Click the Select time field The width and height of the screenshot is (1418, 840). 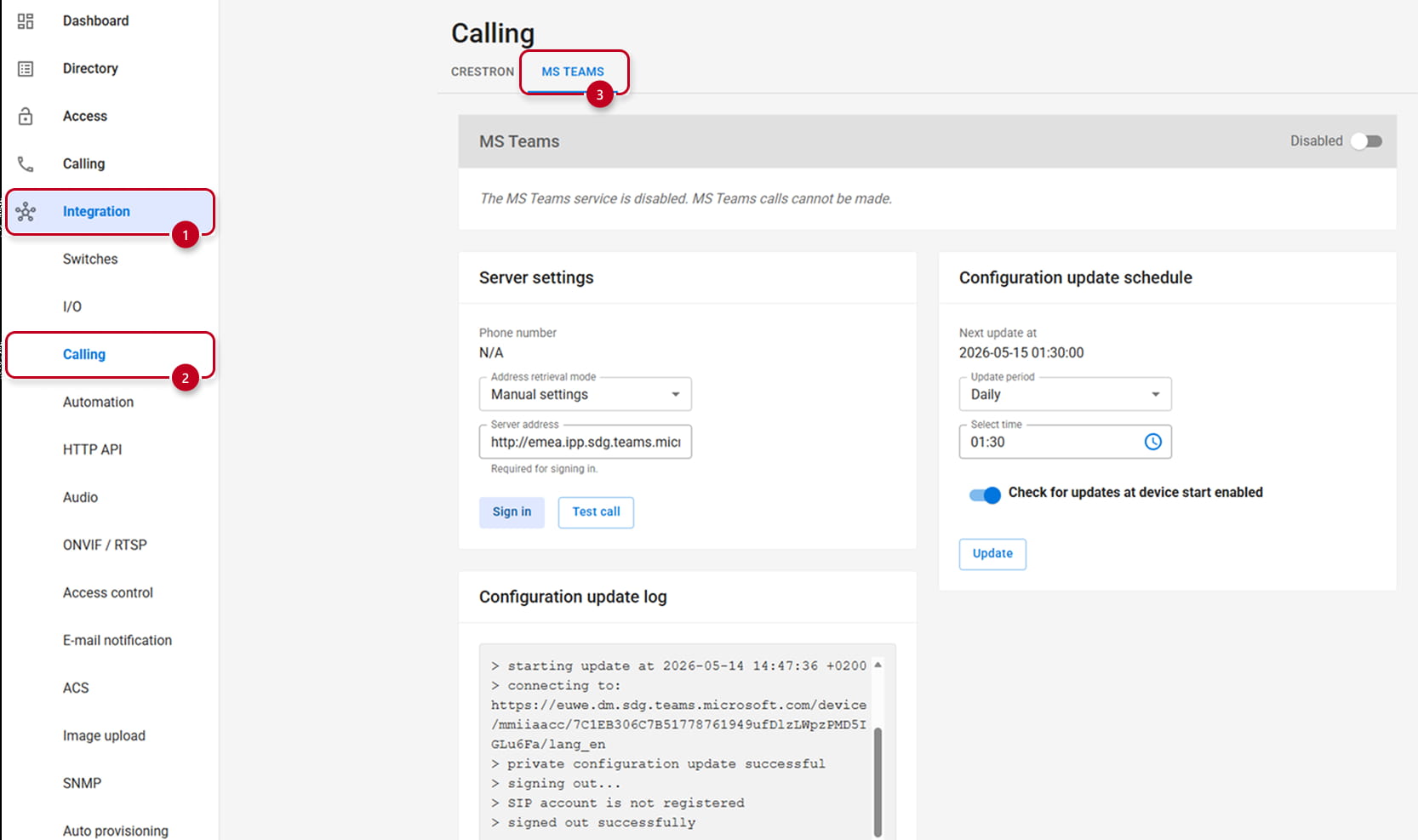(x=1066, y=442)
